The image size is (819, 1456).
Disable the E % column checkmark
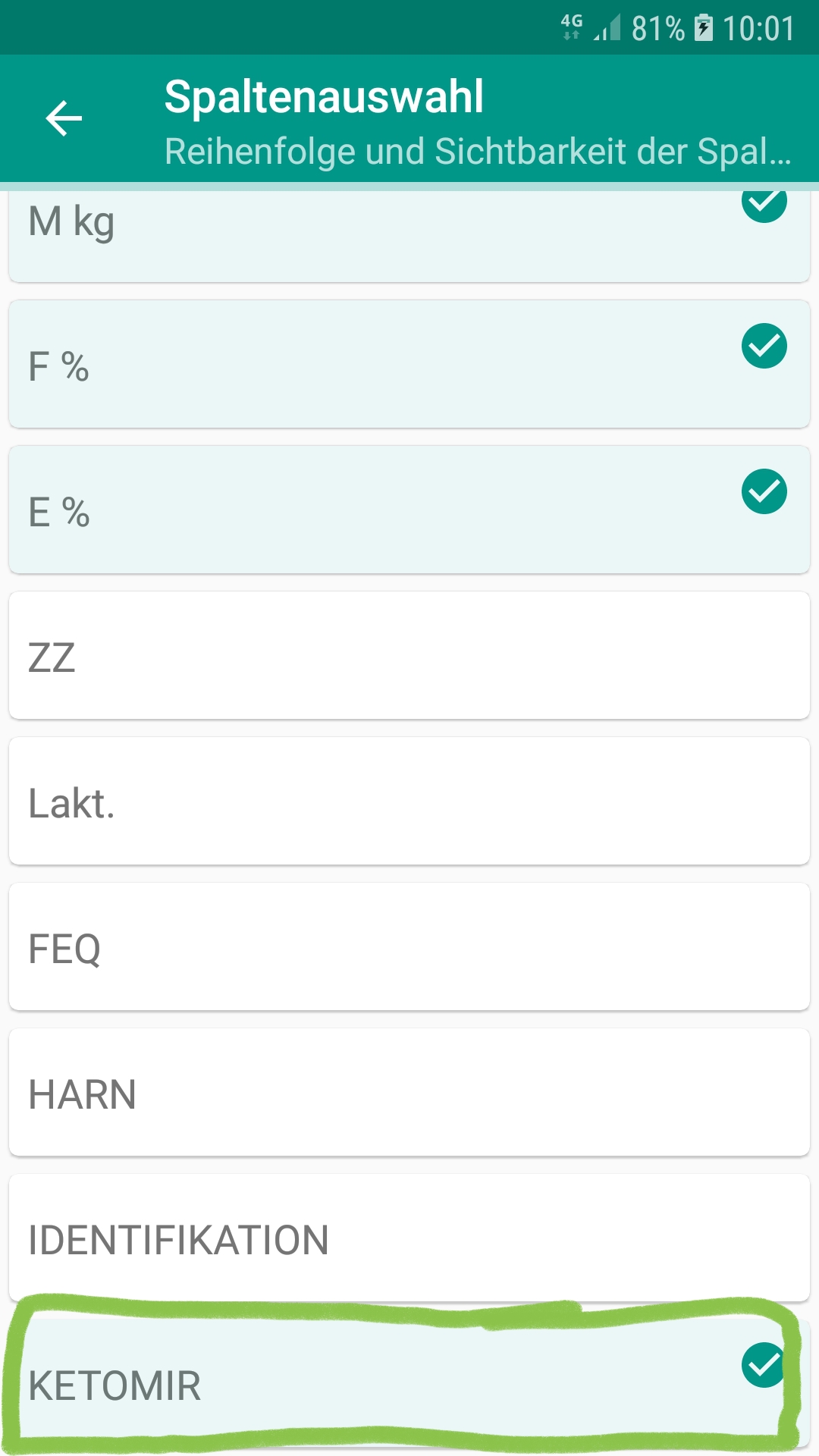764,491
